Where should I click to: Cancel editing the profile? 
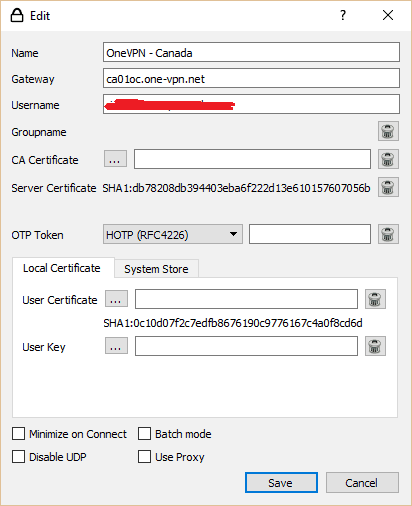pyautogui.click(x=362, y=482)
